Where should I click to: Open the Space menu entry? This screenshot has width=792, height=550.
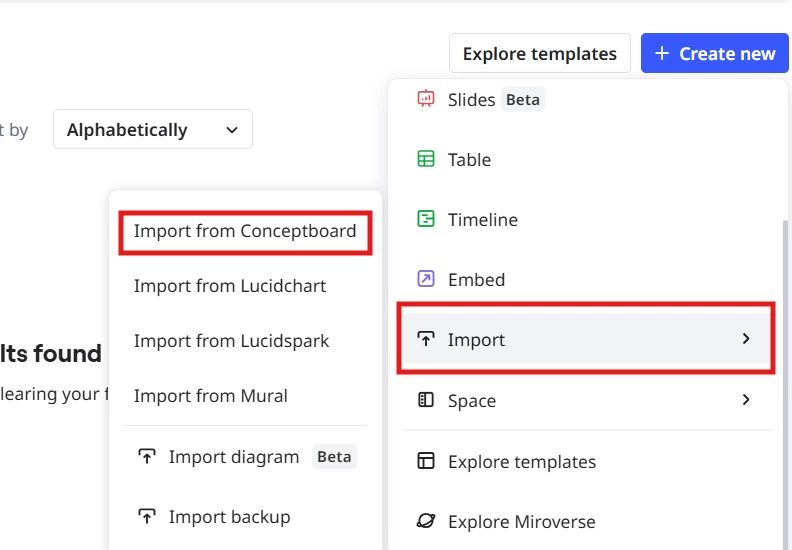[586, 400]
